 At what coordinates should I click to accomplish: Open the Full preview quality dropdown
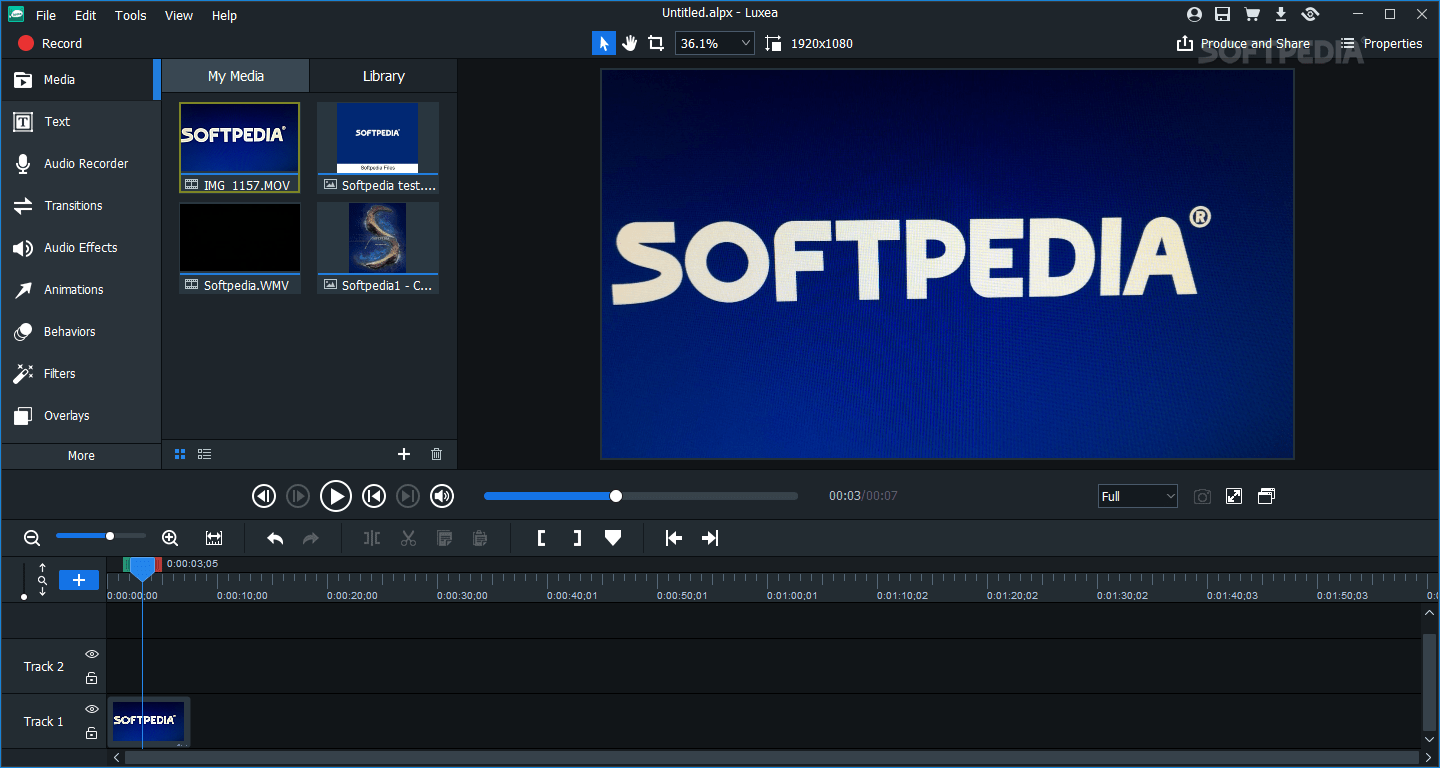pyautogui.click(x=1138, y=496)
